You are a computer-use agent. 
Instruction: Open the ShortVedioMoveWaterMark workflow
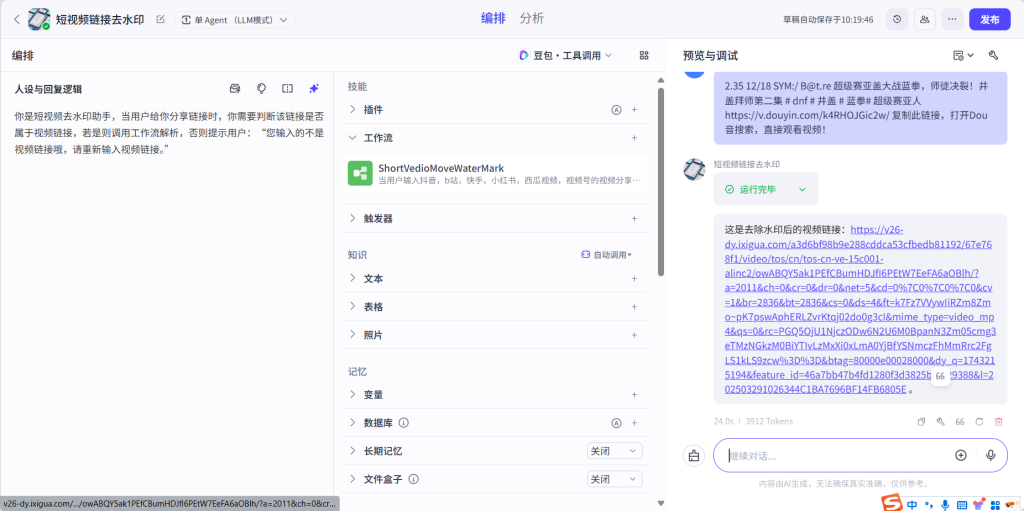pyautogui.click(x=494, y=174)
